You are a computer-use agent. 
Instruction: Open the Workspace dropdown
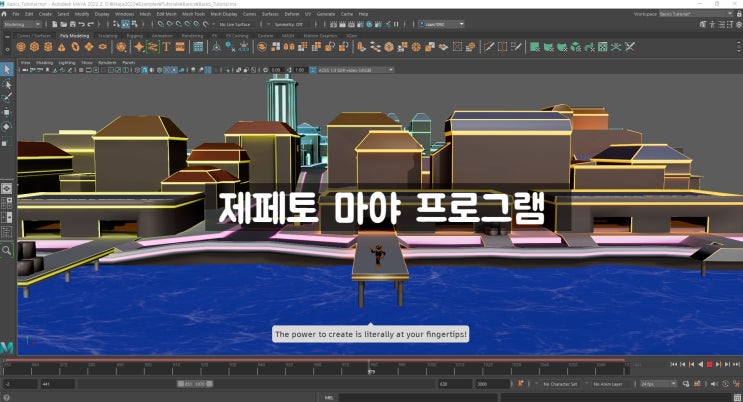pyautogui.click(x=696, y=14)
